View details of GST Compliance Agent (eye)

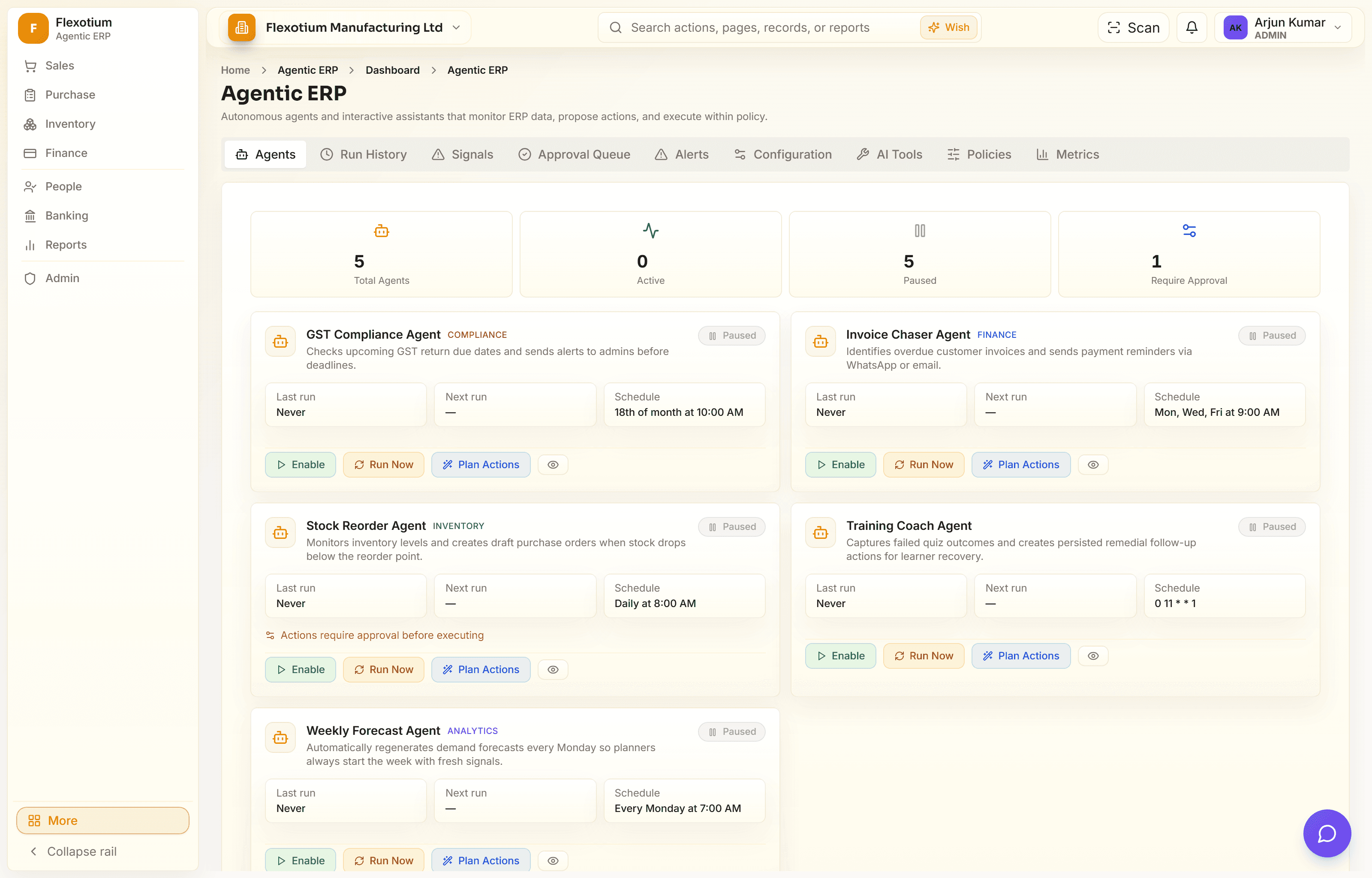(x=553, y=465)
